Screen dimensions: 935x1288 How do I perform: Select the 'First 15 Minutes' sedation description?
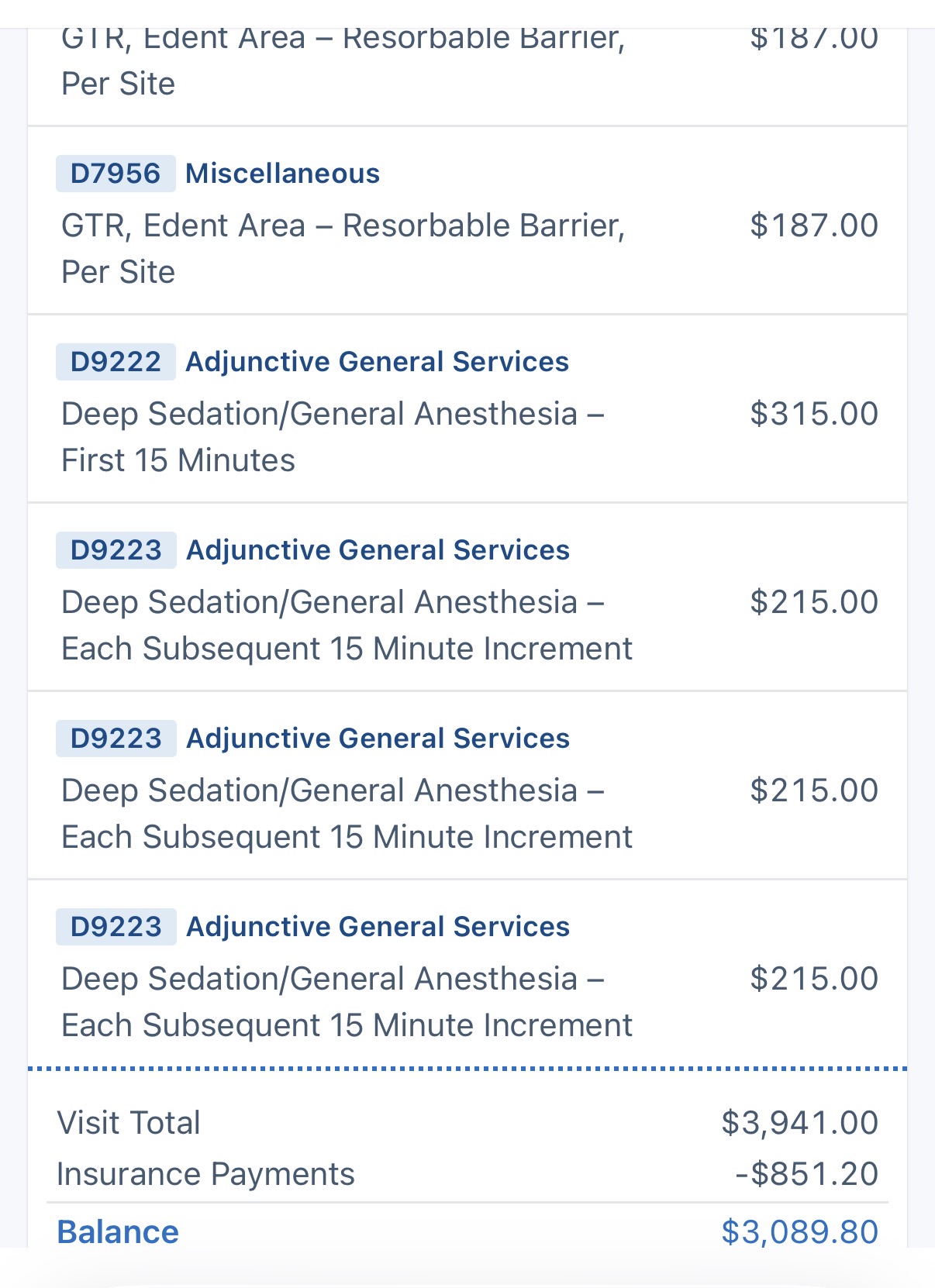[x=178, y=460]
